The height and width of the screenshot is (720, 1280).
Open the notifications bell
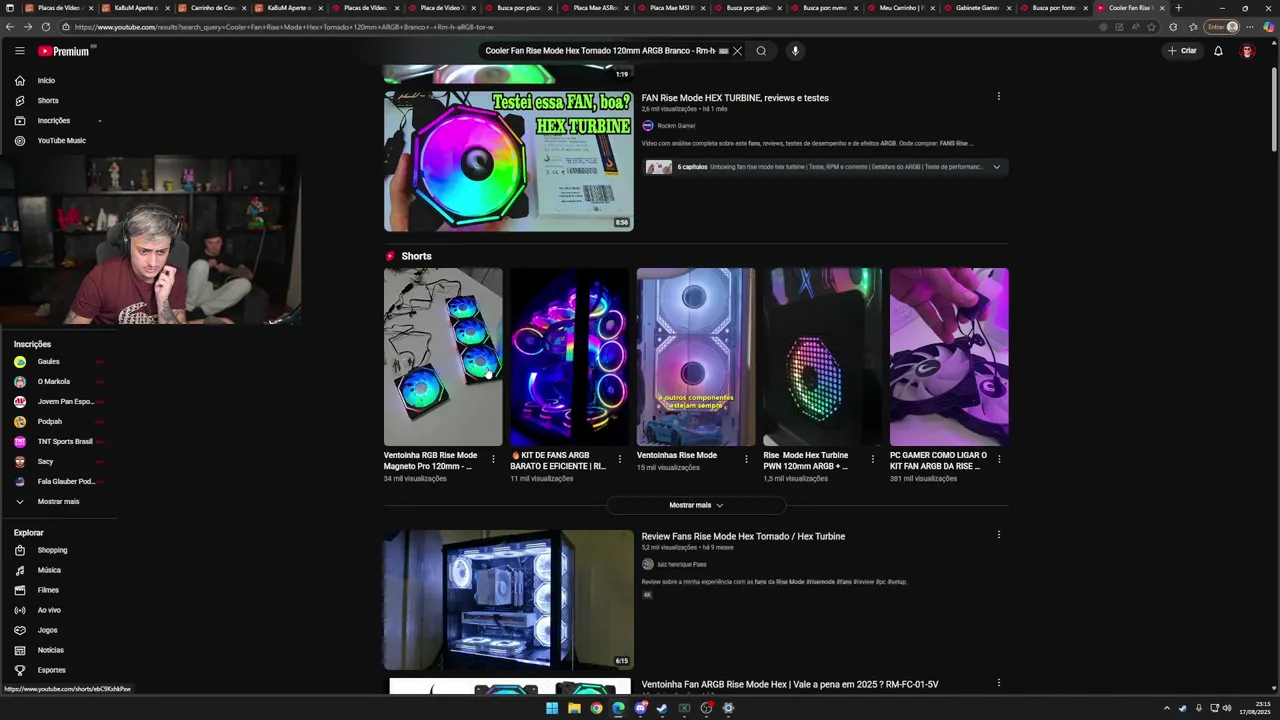click(1218, 51)
